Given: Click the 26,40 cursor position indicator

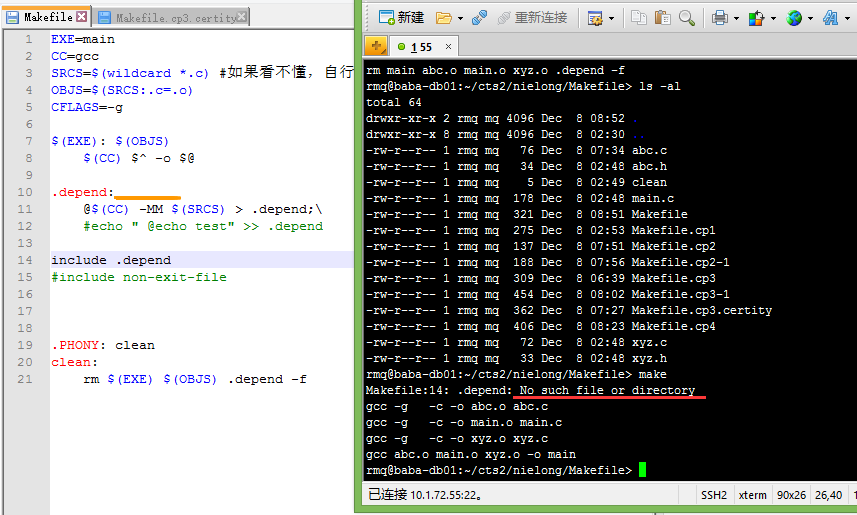Looking at the screenshot, I should click(x=829, y=495).
